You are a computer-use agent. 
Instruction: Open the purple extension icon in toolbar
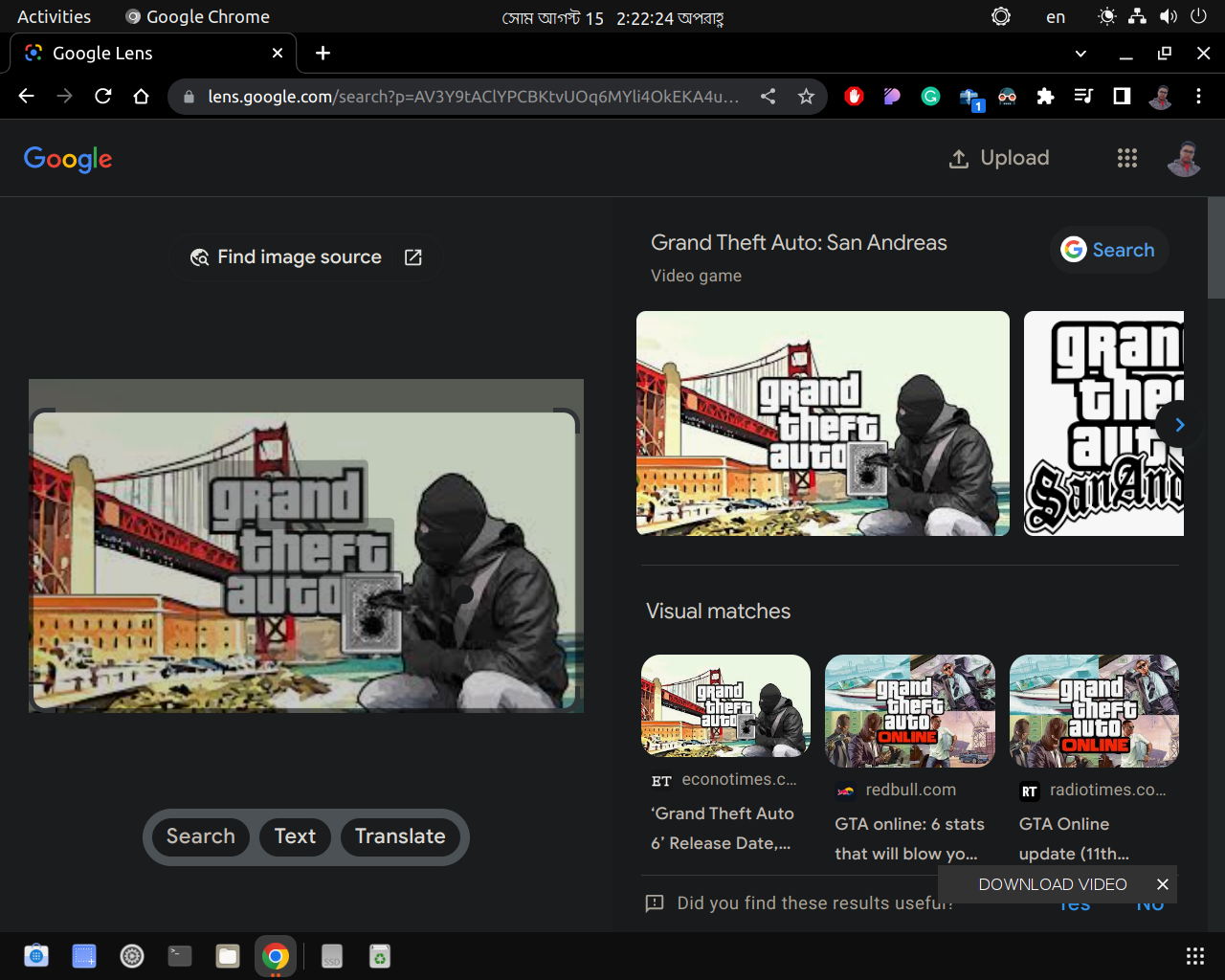click(892, 96)
